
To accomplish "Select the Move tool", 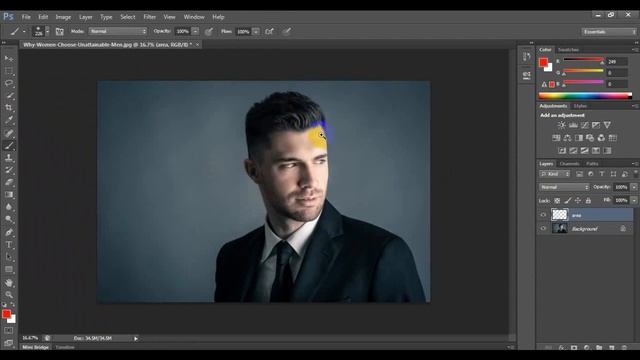I will tap(9, 59).
